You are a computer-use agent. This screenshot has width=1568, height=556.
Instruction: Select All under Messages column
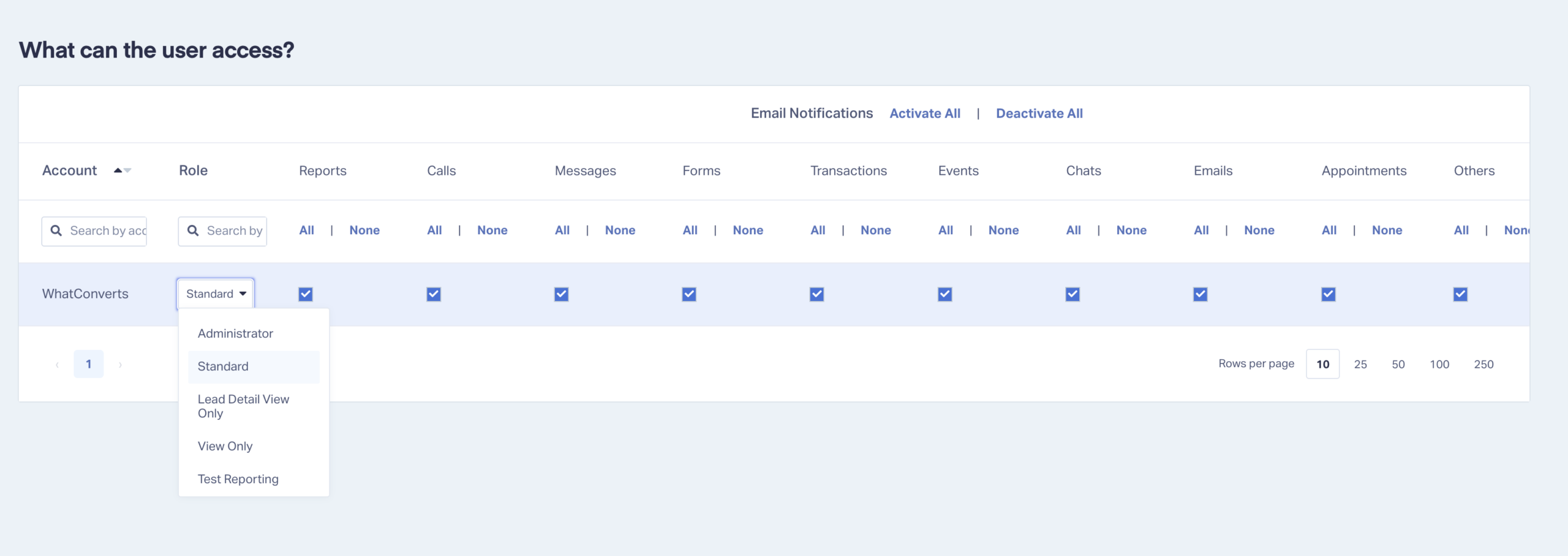click(x=562, y=230)
